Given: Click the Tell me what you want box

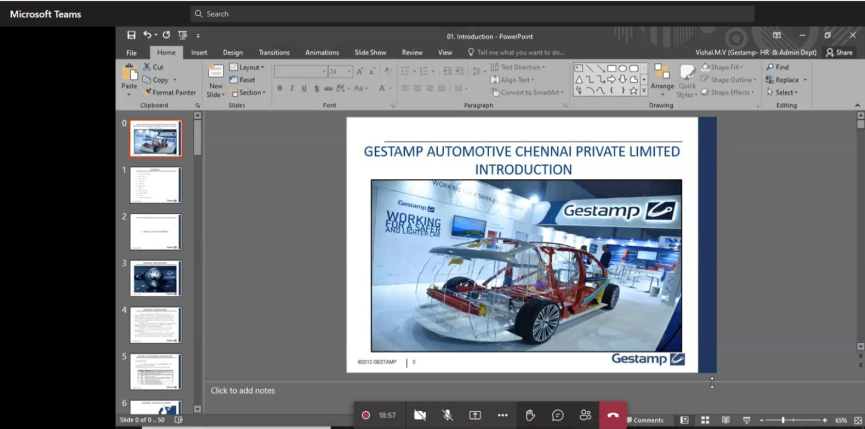Looking at the screenshot, I should [516, 53].
